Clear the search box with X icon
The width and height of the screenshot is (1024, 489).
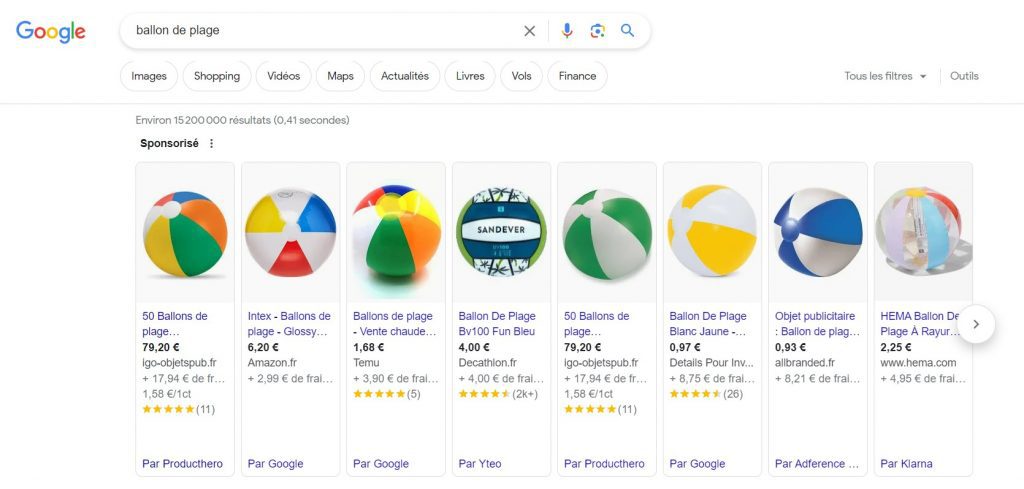[530, 31]
